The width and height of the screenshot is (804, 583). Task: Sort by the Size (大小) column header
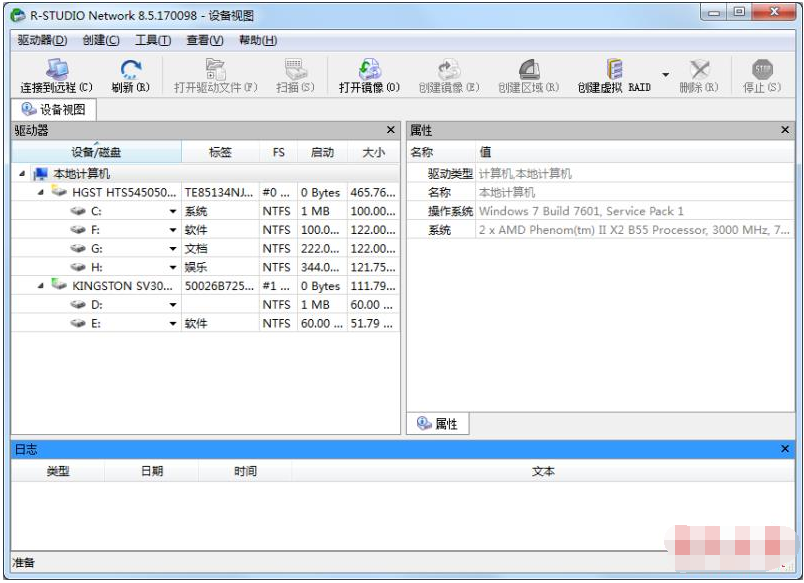pyautogui.click(x=373, y=153)
